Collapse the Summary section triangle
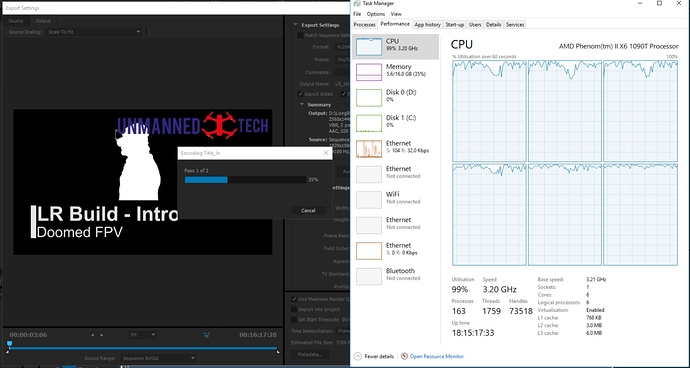The image size is (690, 368). [302, 105]
